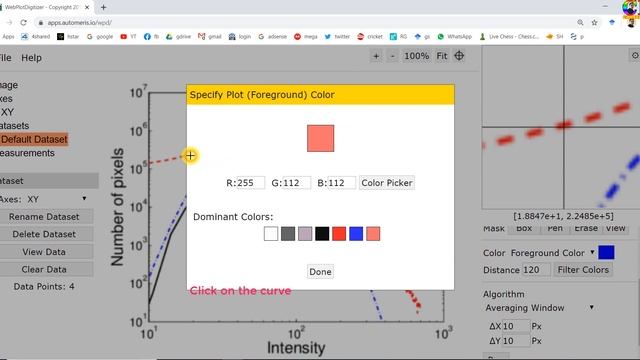Click View Data button
The image size is (640, 360).
point(44,252)
